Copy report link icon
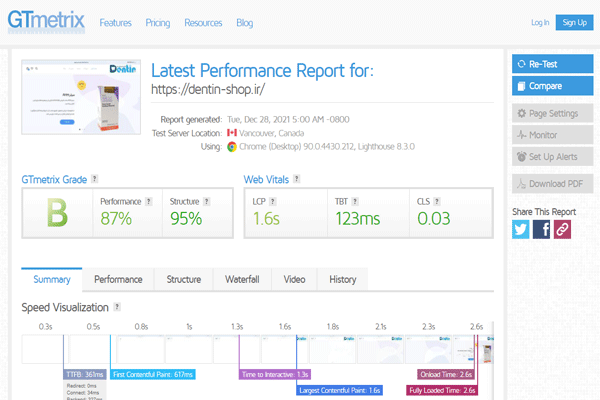Image resolution: width=600 pixels, height=400 pixels. click(x=563, y=229)
